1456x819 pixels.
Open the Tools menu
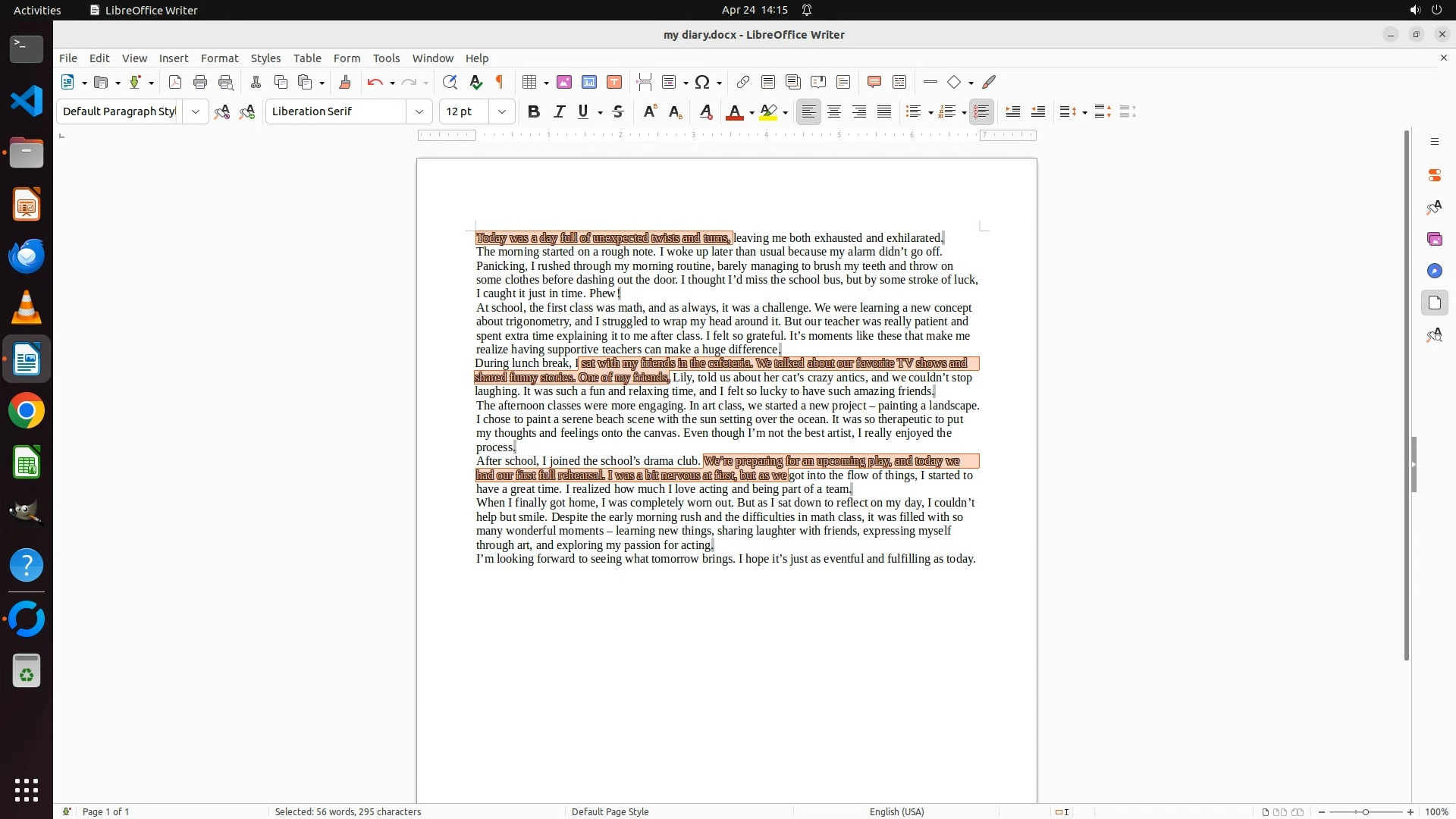pos(386,58)
